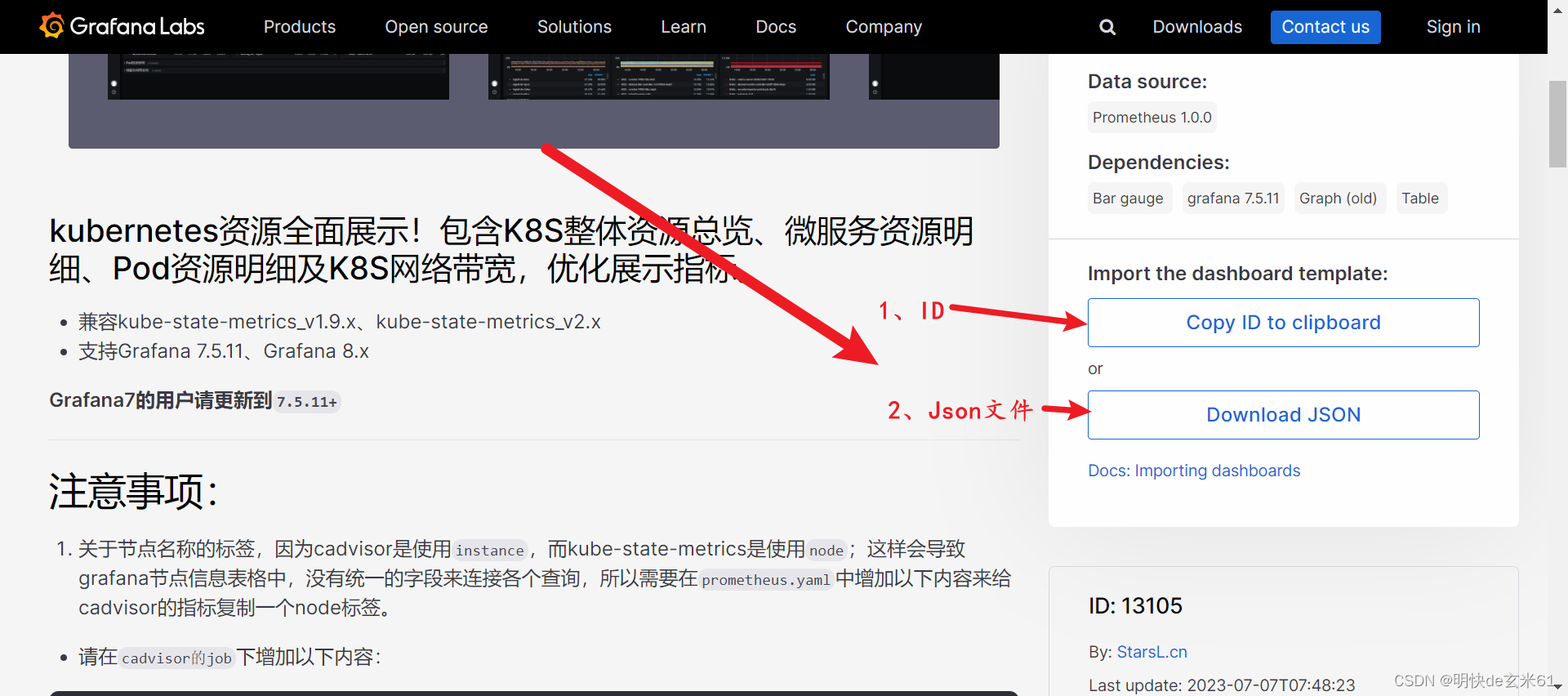The image size is (1568, 696).
Task: Click the 'instance' inline code
Action: (x=490, y=551)
